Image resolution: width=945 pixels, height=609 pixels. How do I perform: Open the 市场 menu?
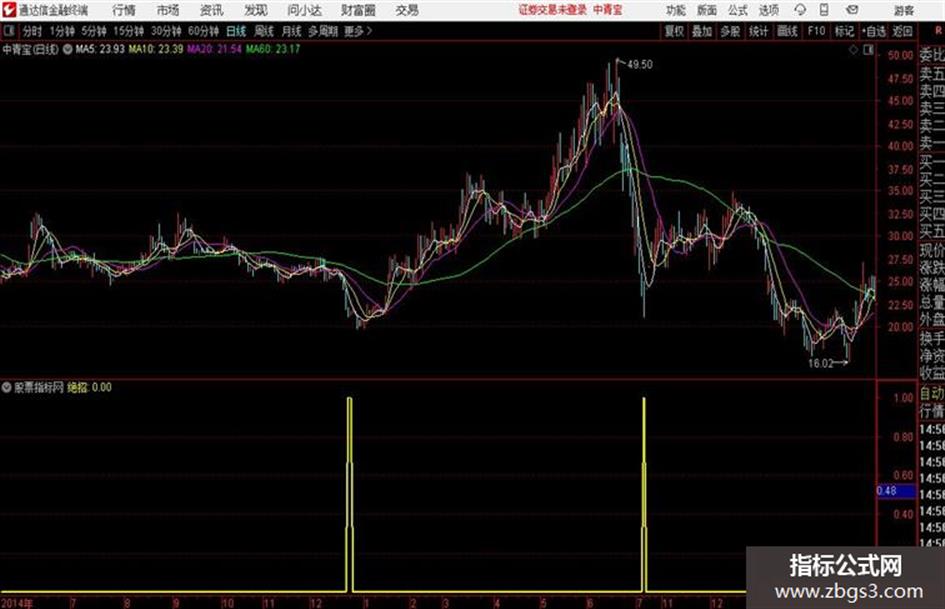click(168, 10)
